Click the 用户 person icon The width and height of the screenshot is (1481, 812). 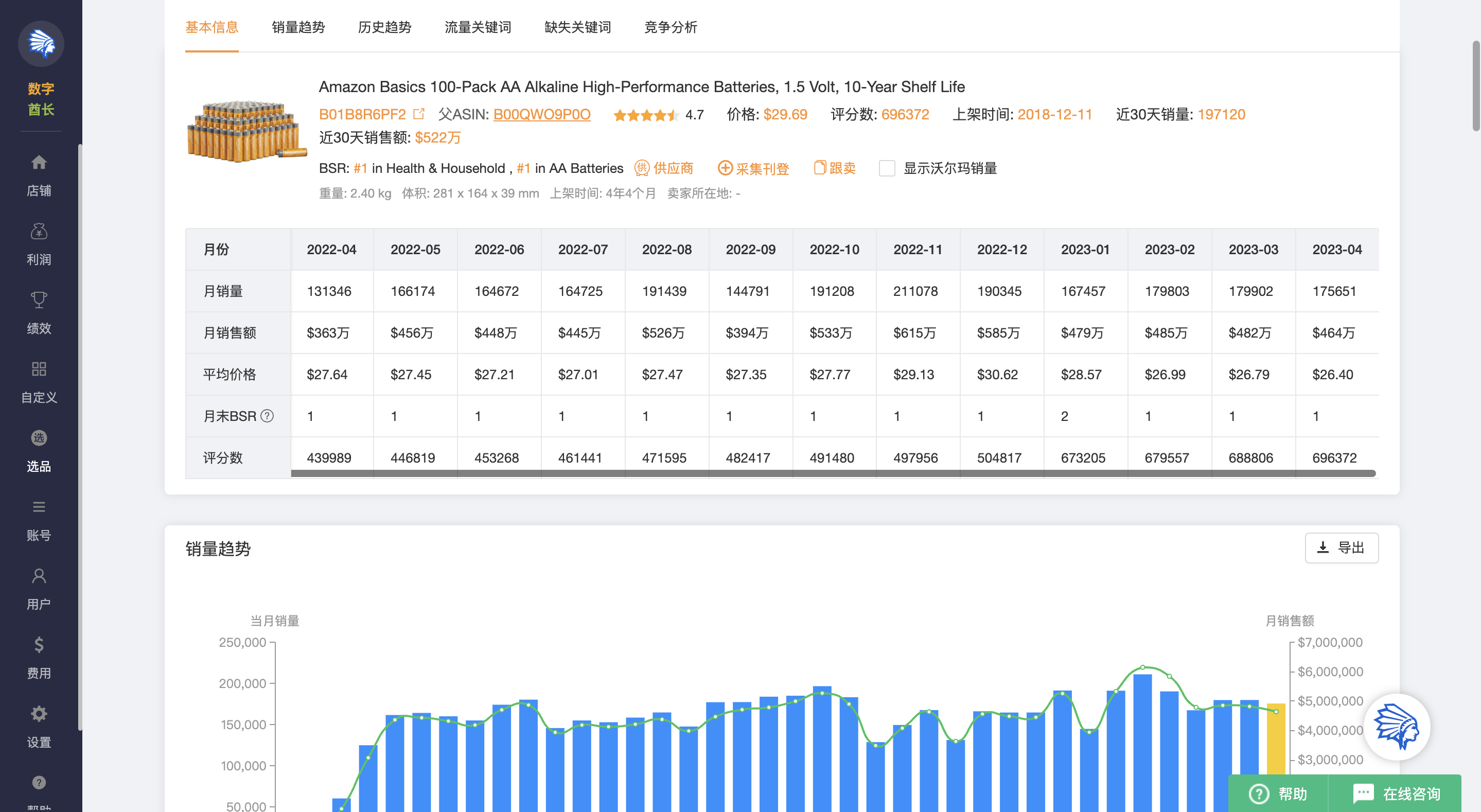pyautogui.click(x=39, y=576)
